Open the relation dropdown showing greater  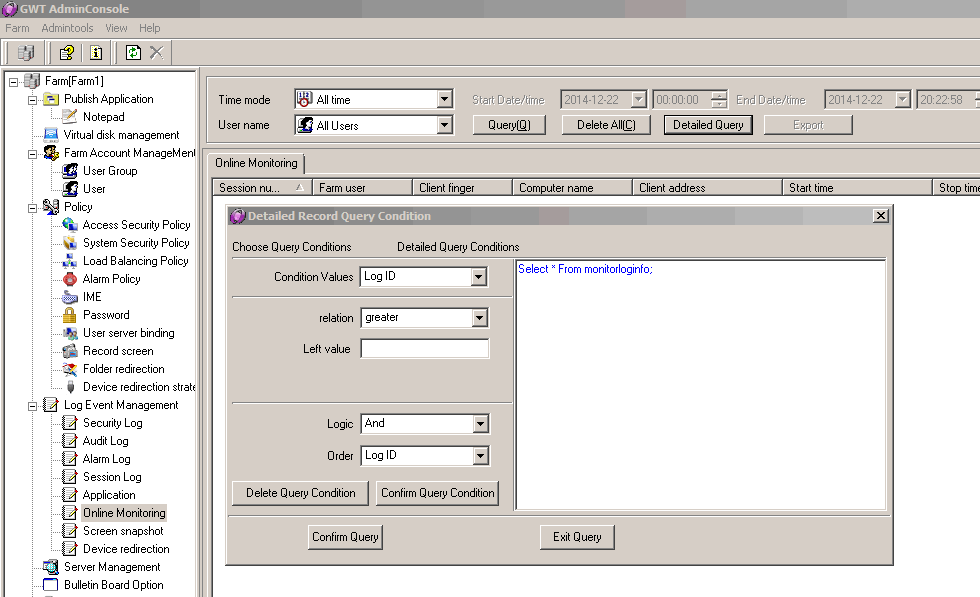(x=479, y=318)
